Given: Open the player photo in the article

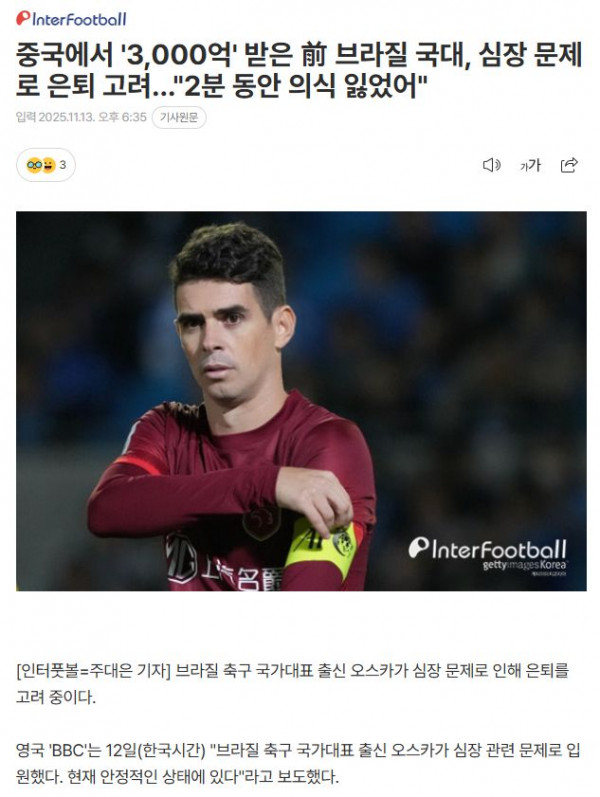Looking at the screenshot, I should (301, 401).
